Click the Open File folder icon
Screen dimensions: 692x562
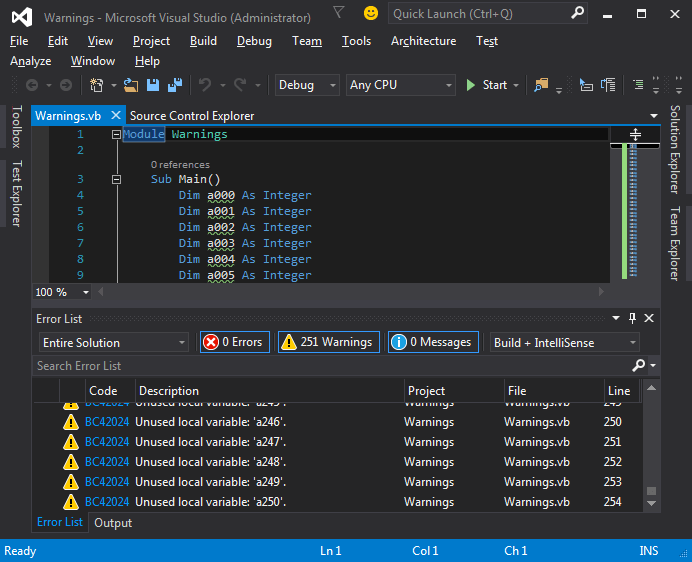(x=131, y=85)
